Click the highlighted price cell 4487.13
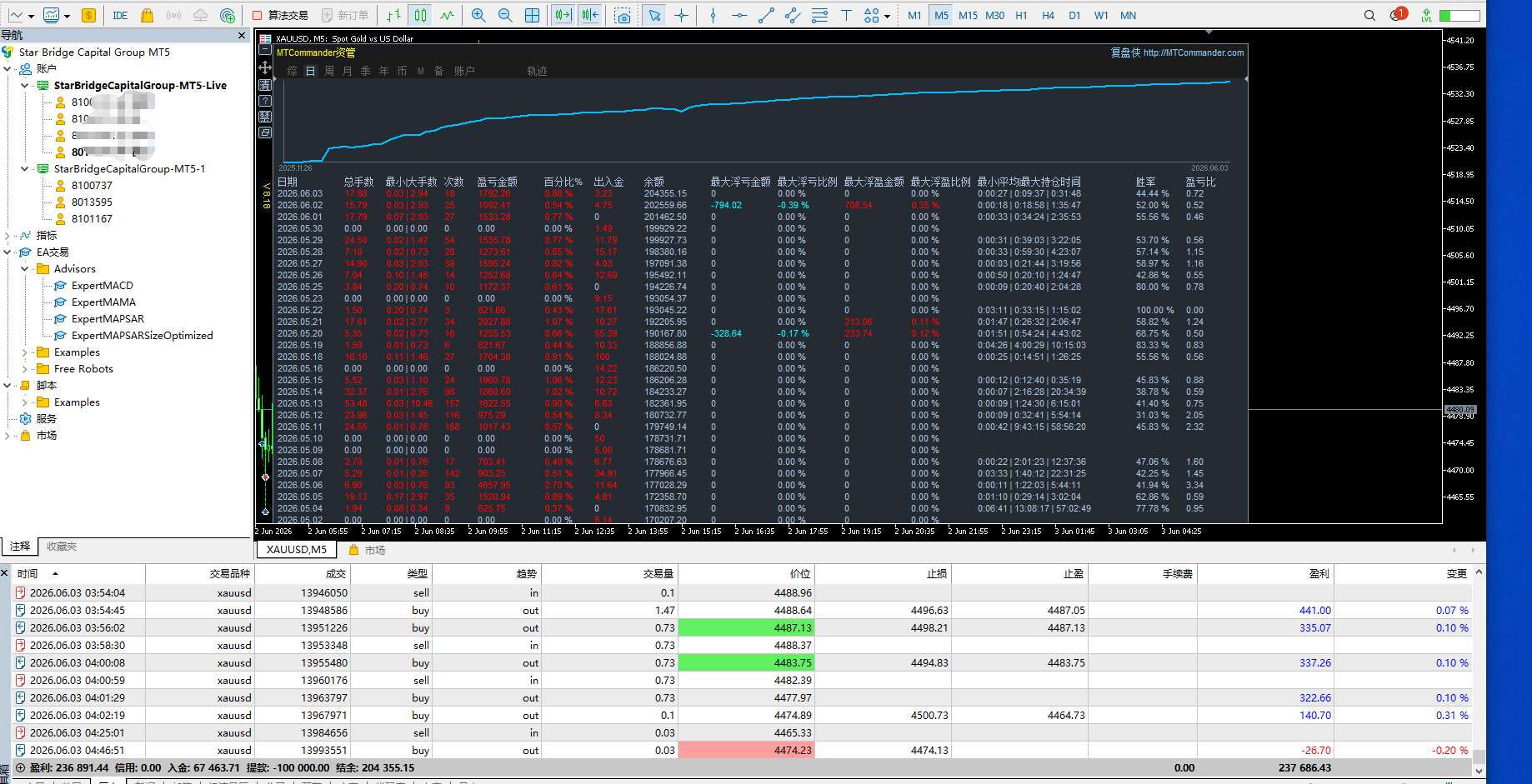The image size is (1532, 784). click(746, 627)
